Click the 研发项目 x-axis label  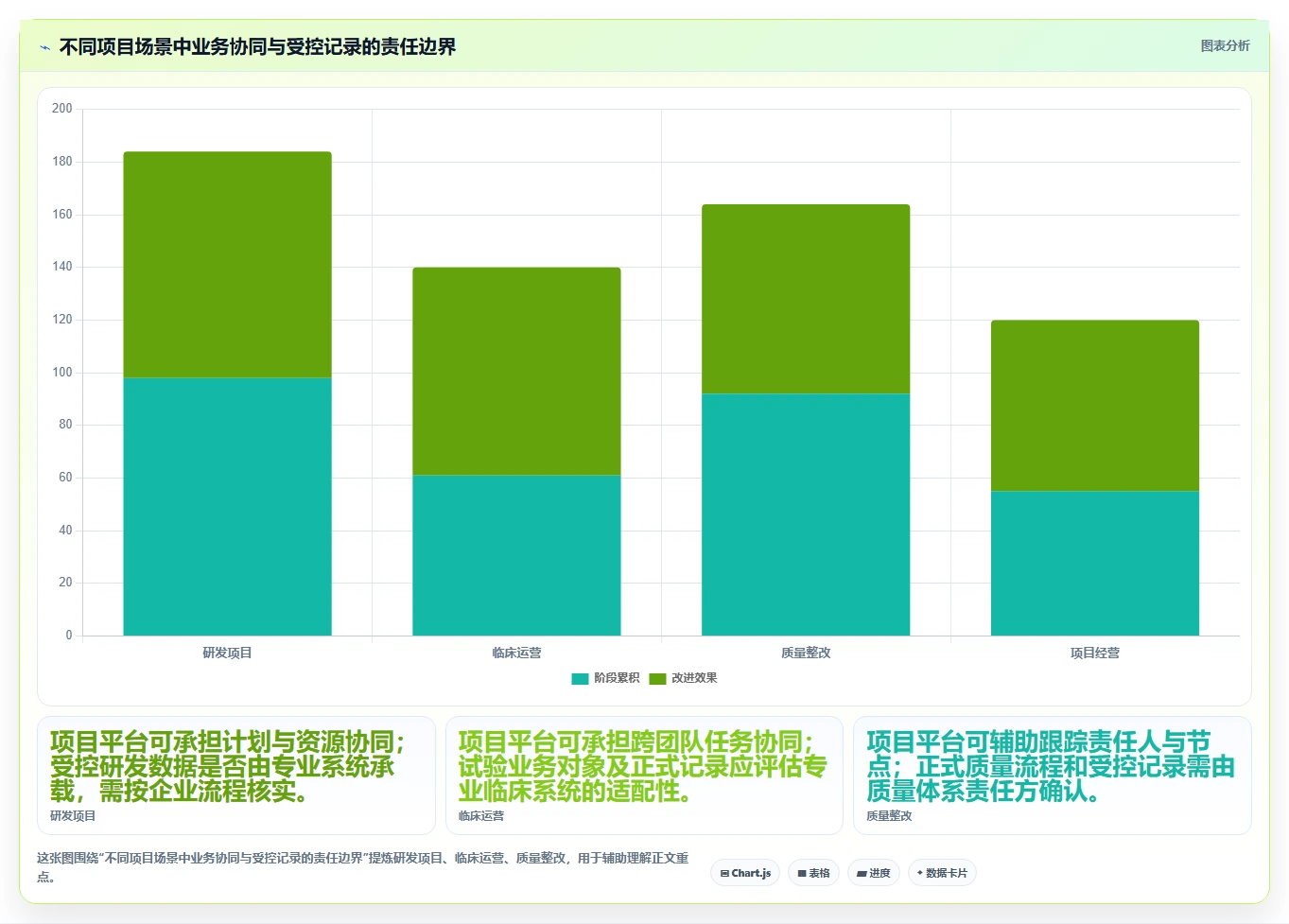pos(227,653)
